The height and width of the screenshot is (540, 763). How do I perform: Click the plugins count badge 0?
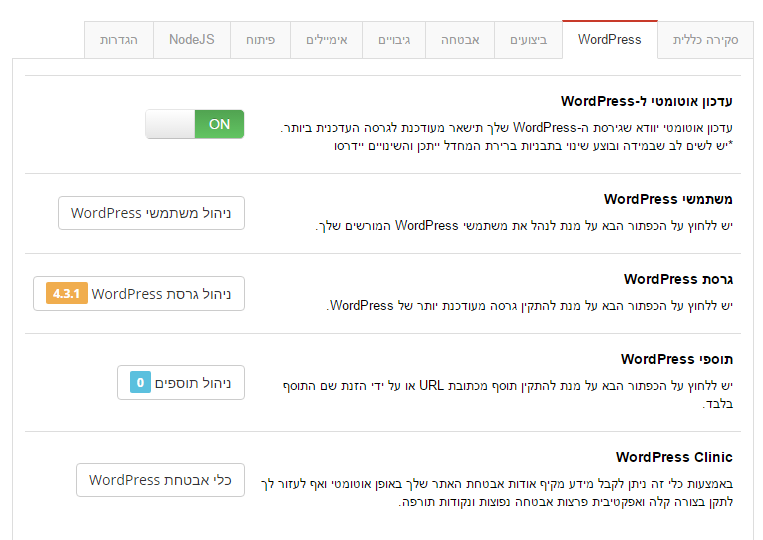[140, 382]
